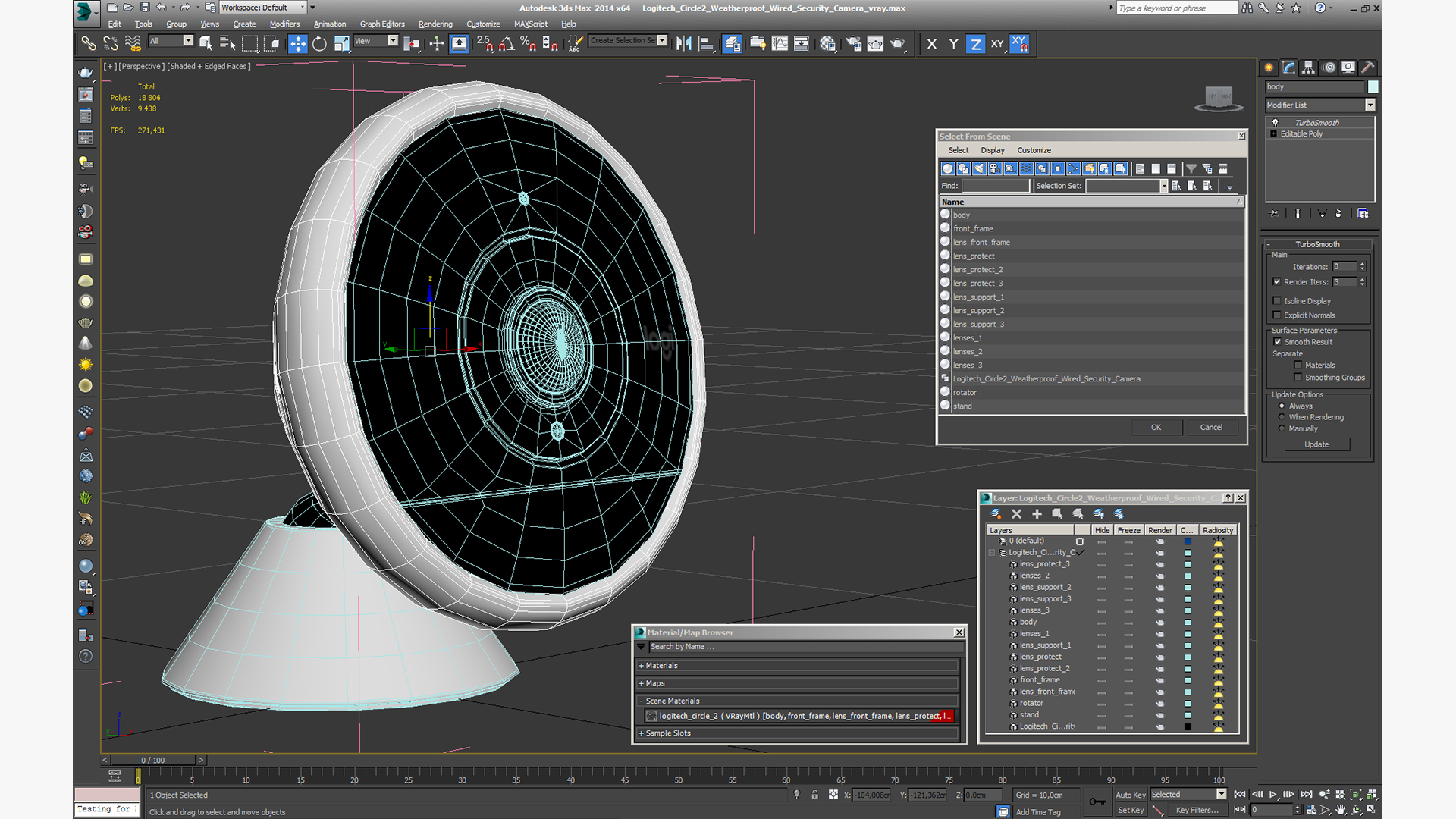Open Selection Set dropdown in Select From Scene

click(1163, 187)
